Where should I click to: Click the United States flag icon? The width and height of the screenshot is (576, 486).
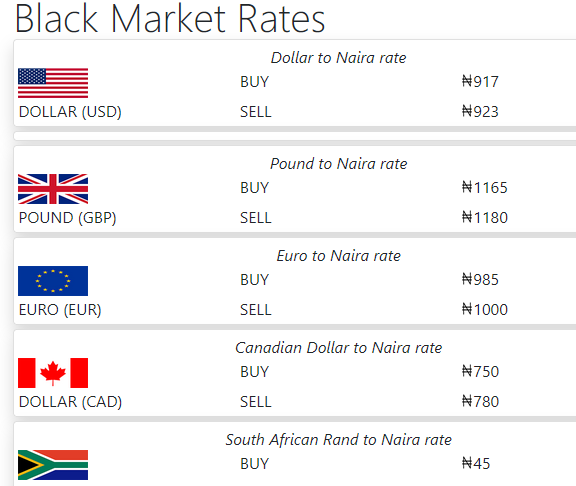[x=53, y=83]
